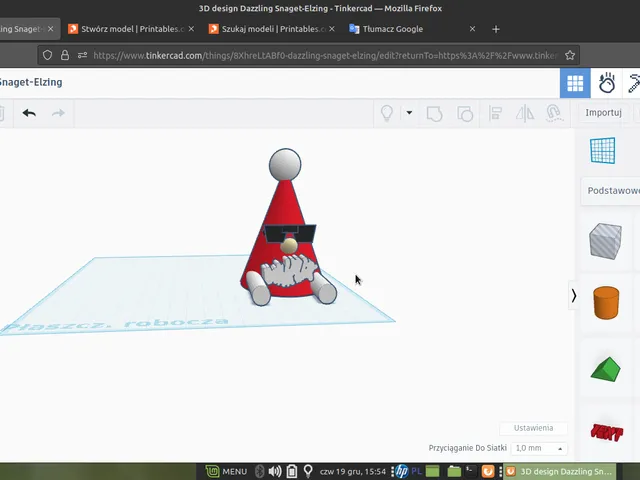This screenshot has width=640, height=480.
Task: Open the Bluetooth tray icon
Action: [259, 471]
